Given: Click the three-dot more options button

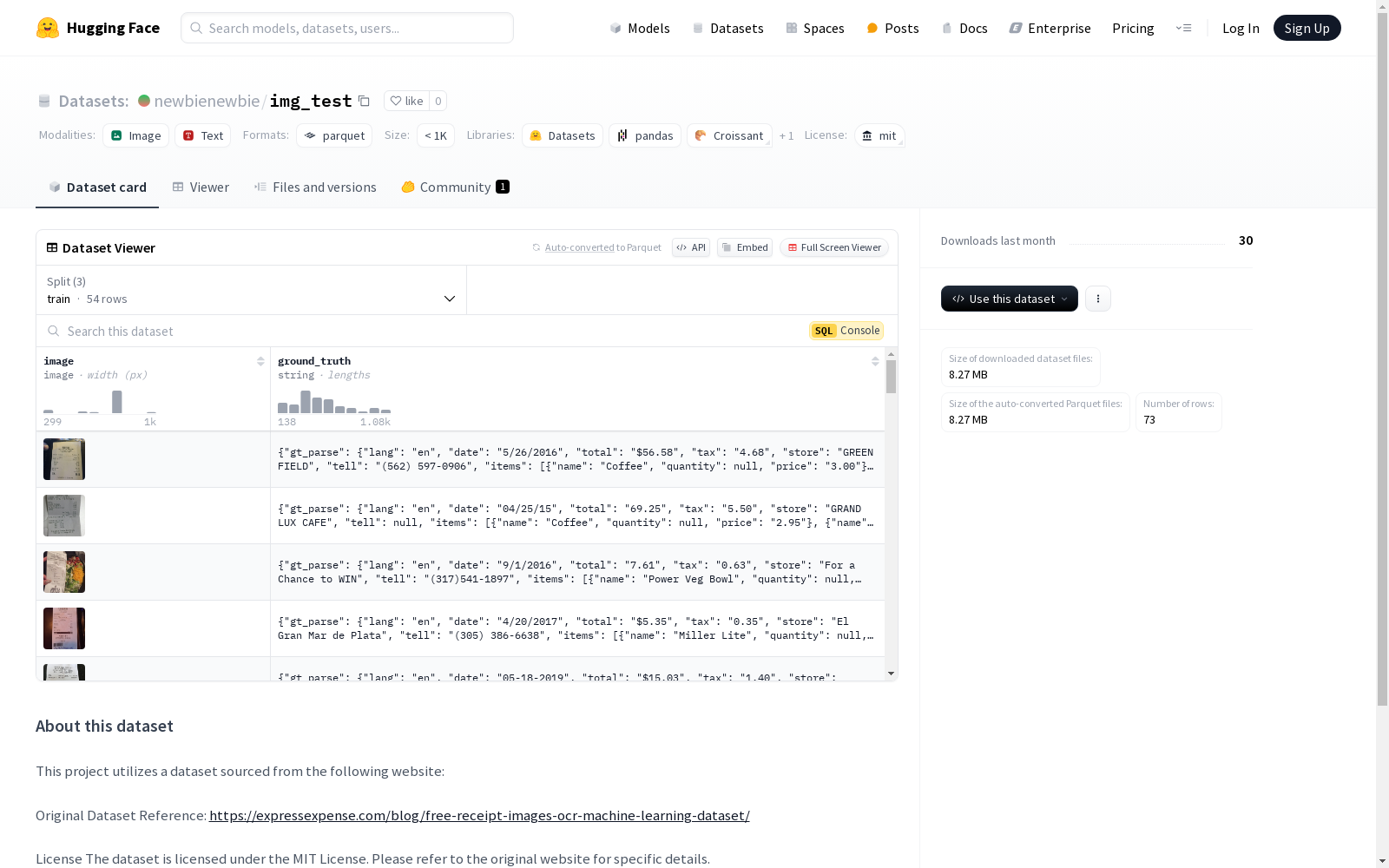Looking at the screenshot, I should (1098, 299).
